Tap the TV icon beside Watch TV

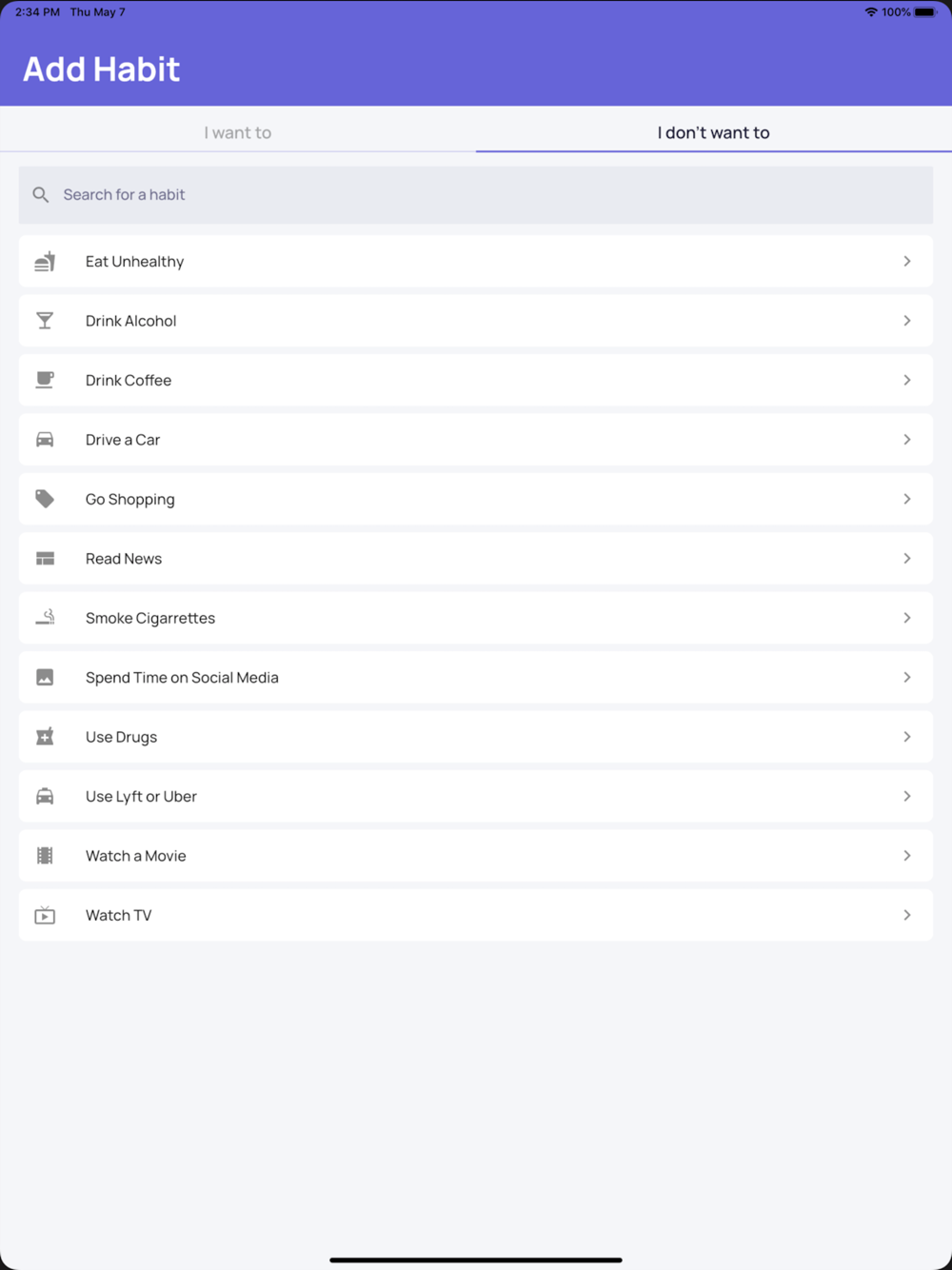pyautogui.click(x=45, y=915)
